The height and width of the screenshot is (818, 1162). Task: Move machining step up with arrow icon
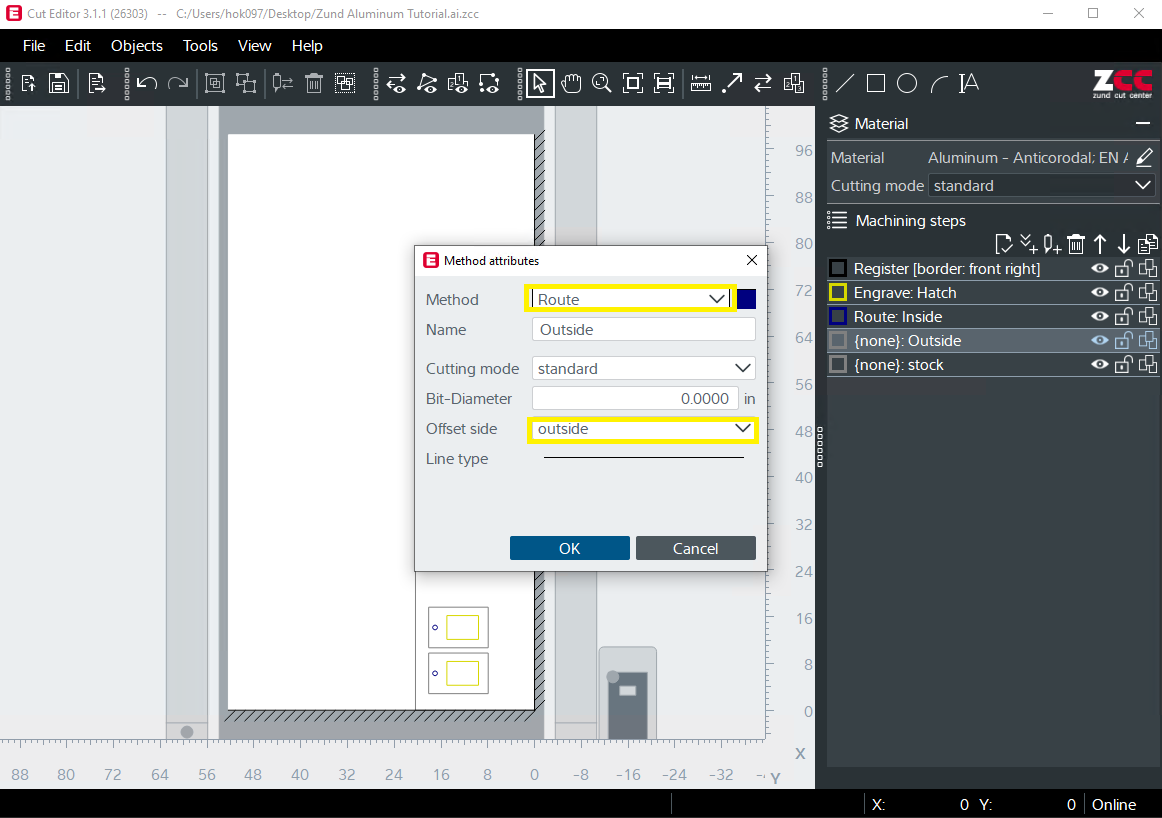pos(1100,244)
